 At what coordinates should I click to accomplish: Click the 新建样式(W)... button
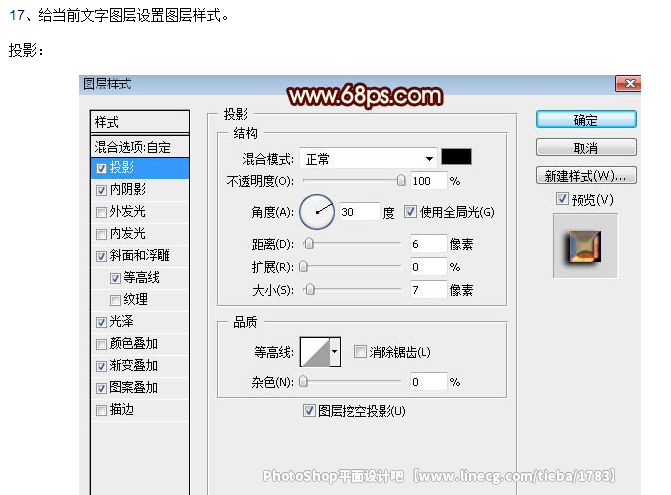586,175
